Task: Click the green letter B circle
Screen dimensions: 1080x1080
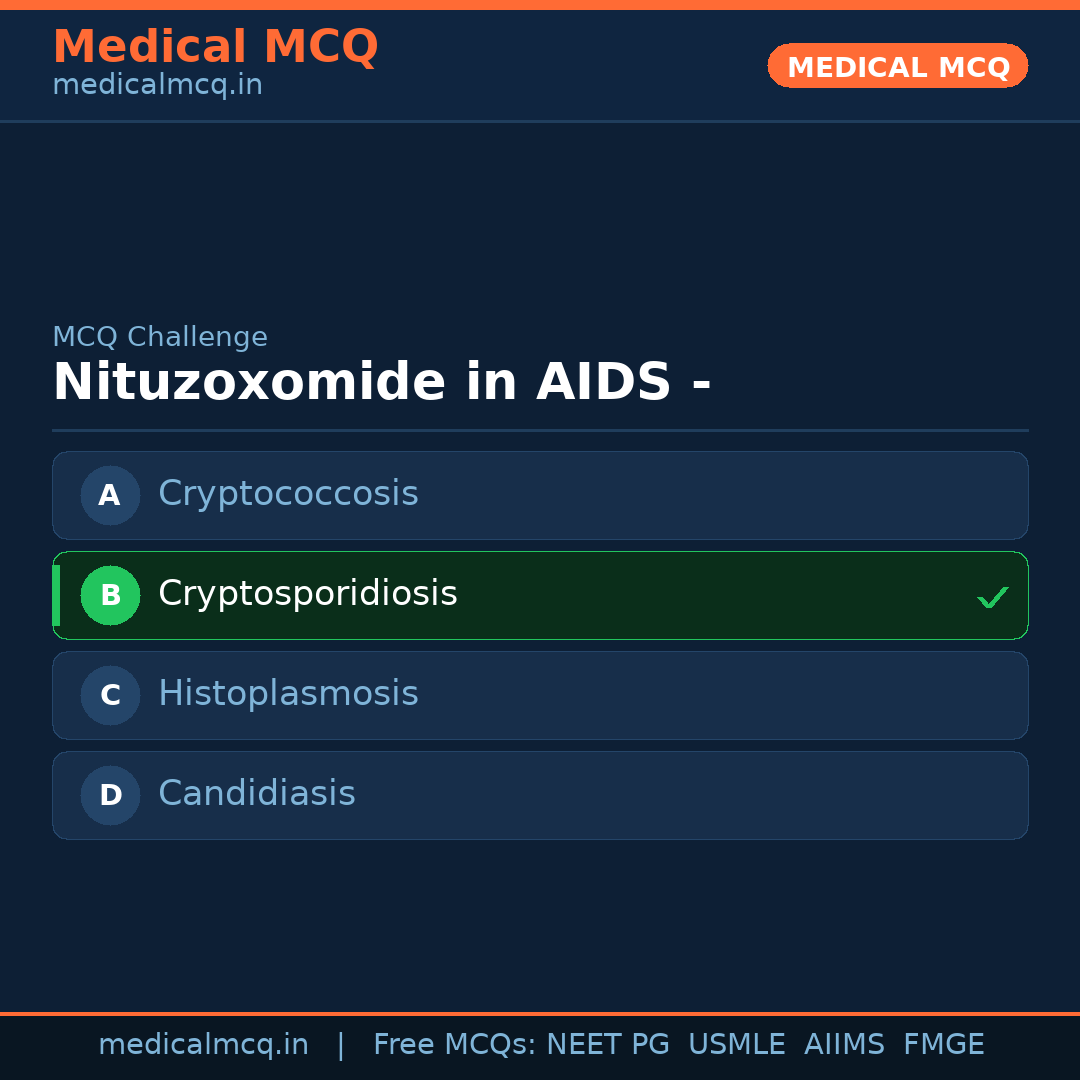Action: [110, 595]
